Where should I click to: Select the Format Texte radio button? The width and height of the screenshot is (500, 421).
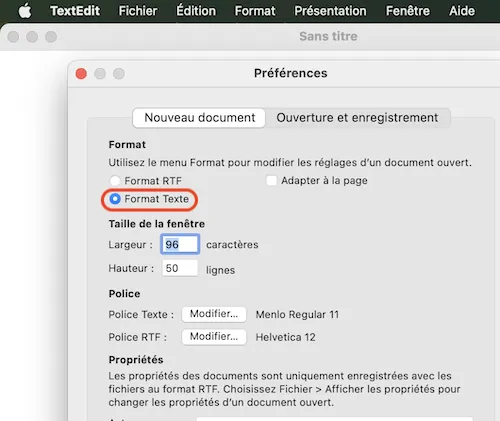(115, 199)
